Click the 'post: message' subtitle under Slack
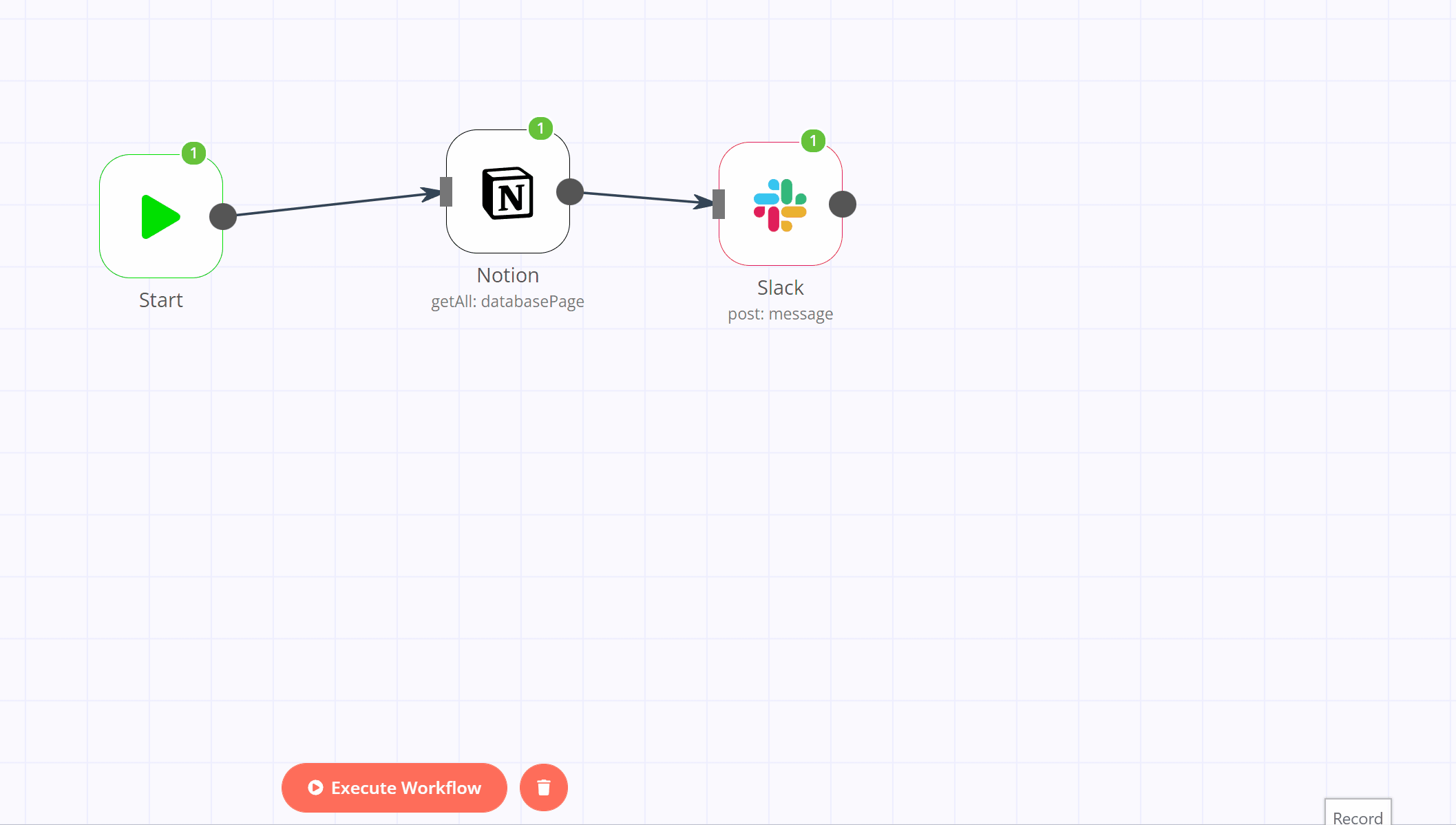This screenshot has height=825, width=1456. 781,313
